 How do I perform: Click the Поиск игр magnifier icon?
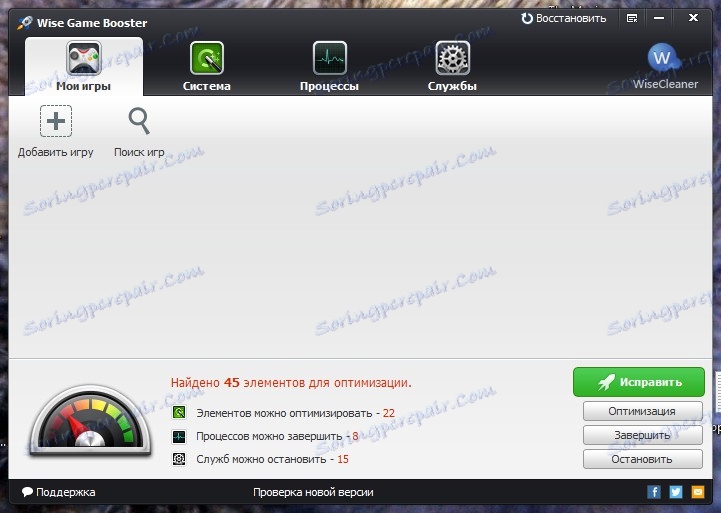(x=139, y=121)
